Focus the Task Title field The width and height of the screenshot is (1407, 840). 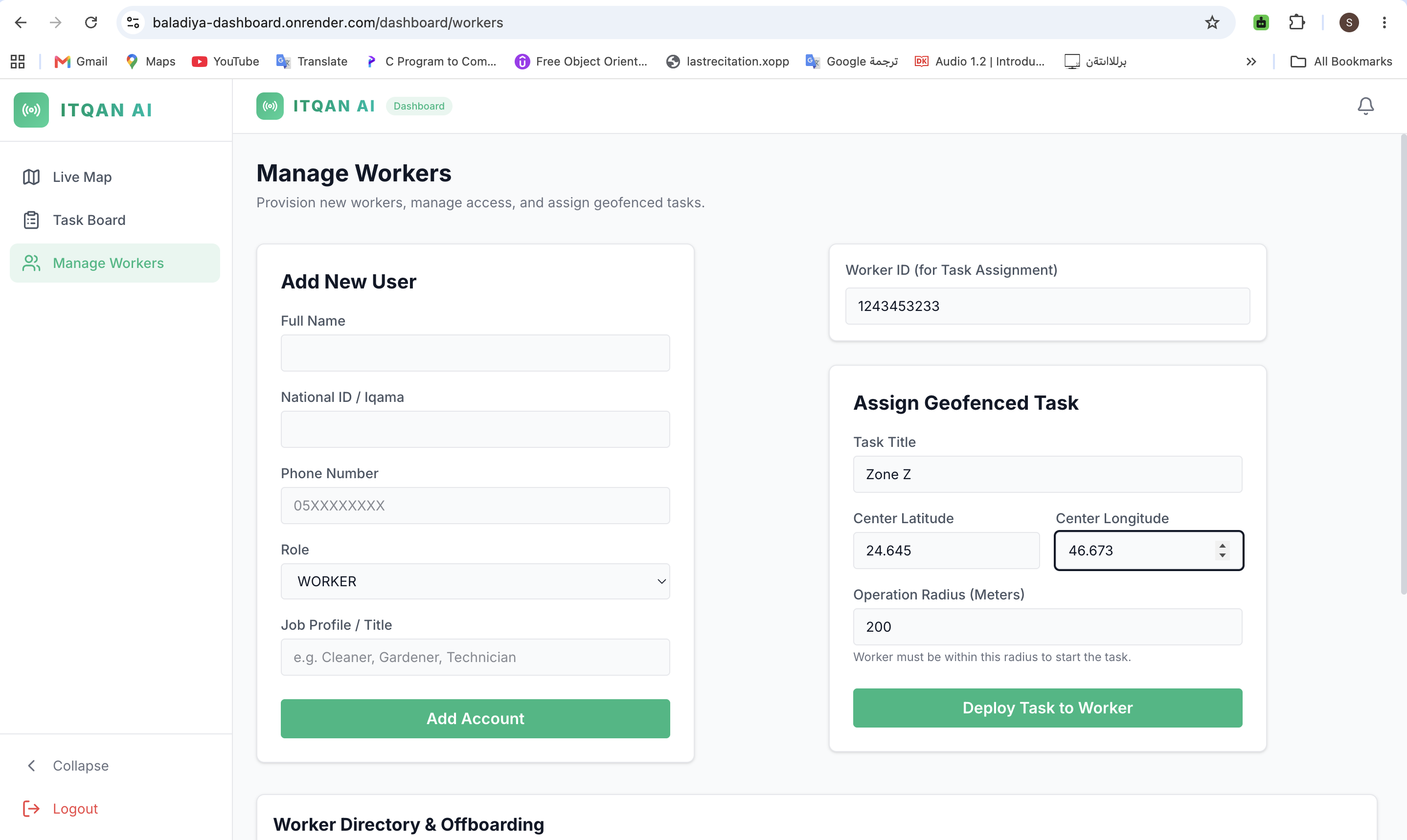(1047, 474)
